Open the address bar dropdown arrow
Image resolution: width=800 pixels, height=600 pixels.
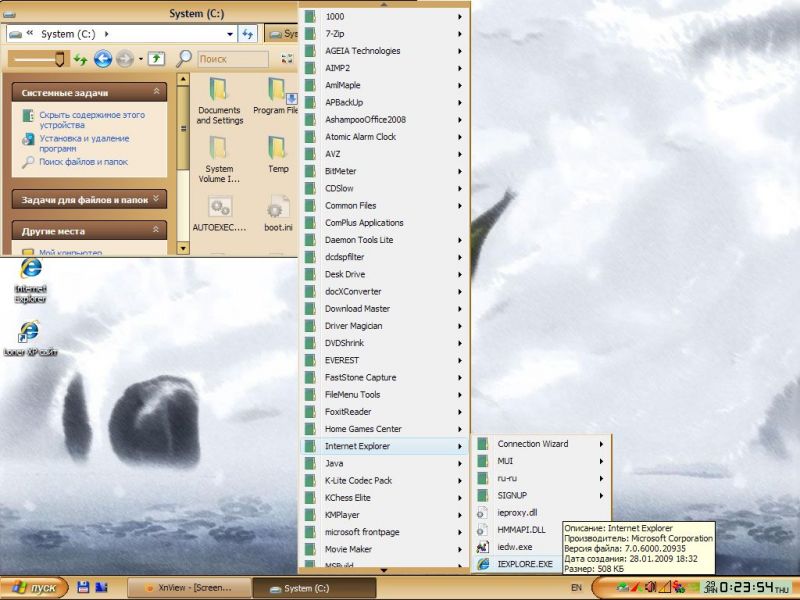pos(229,33)
